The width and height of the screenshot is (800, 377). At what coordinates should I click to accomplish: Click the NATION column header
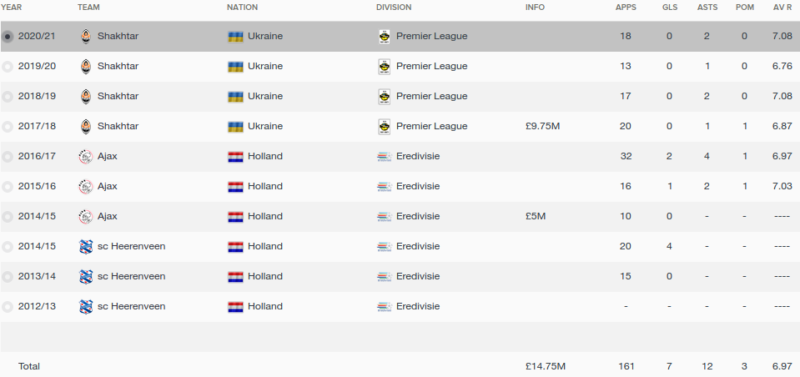coord(242,7)
